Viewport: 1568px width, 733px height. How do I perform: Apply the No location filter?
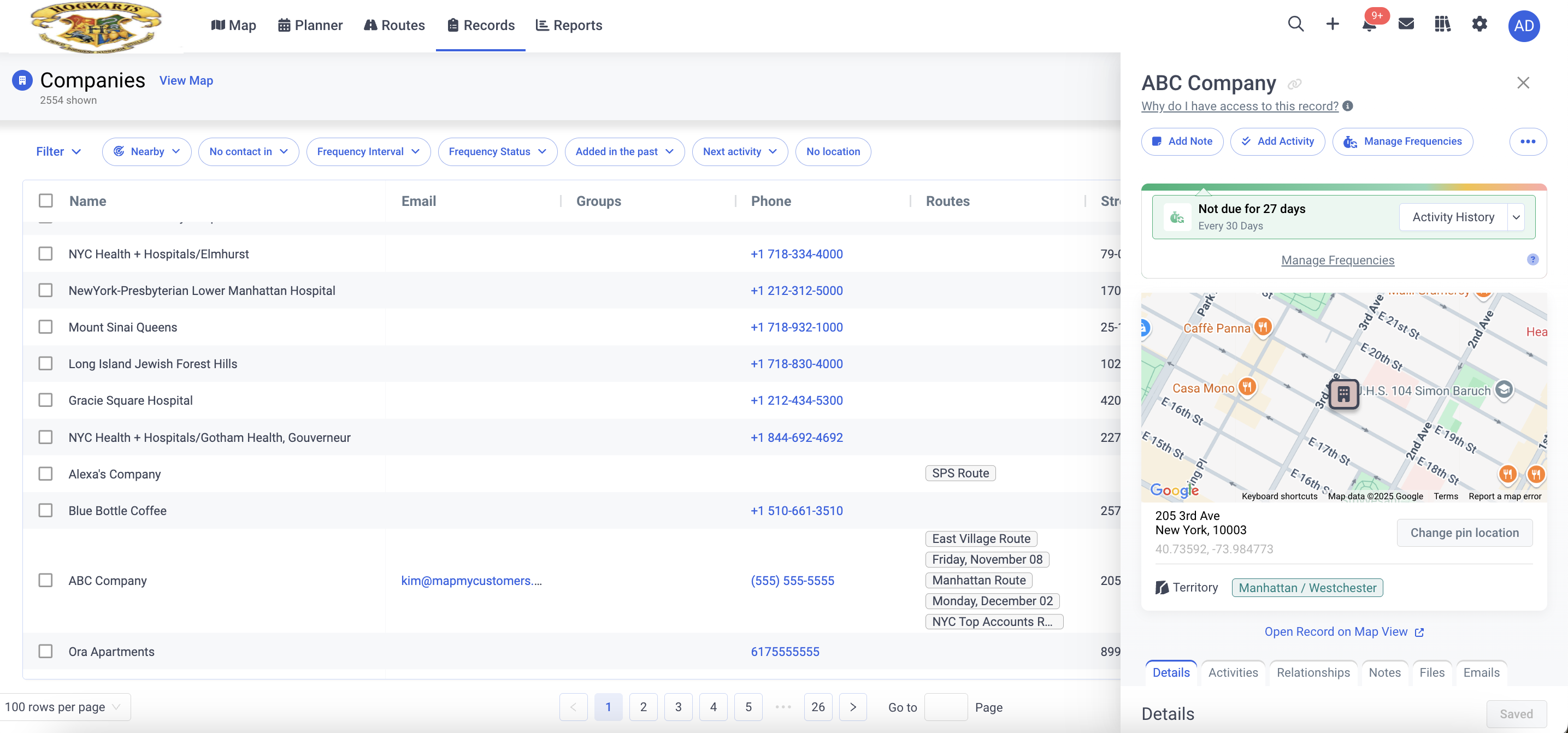[x=833, y=151]
